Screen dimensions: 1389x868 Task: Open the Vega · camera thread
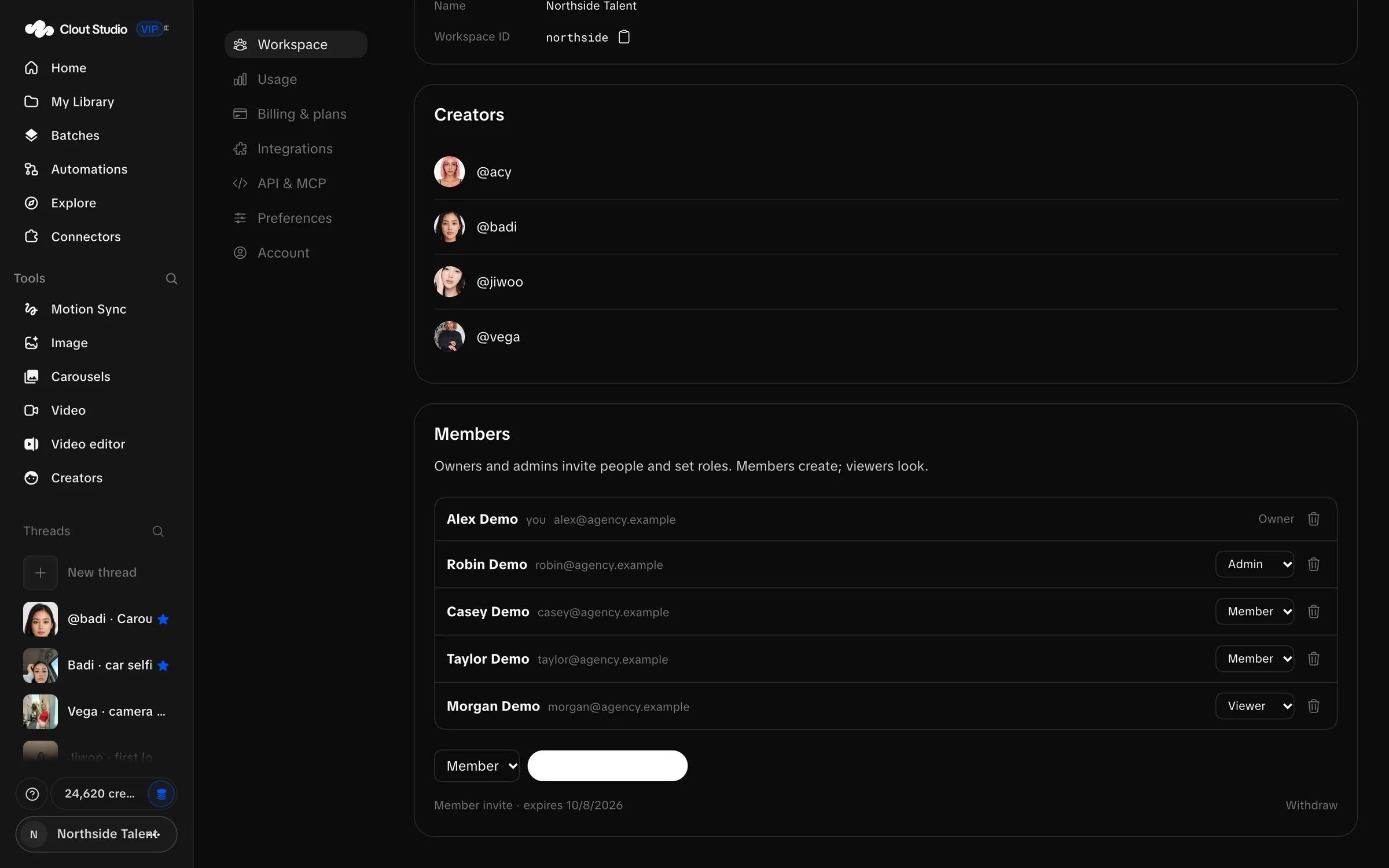[x=96, y=712]
